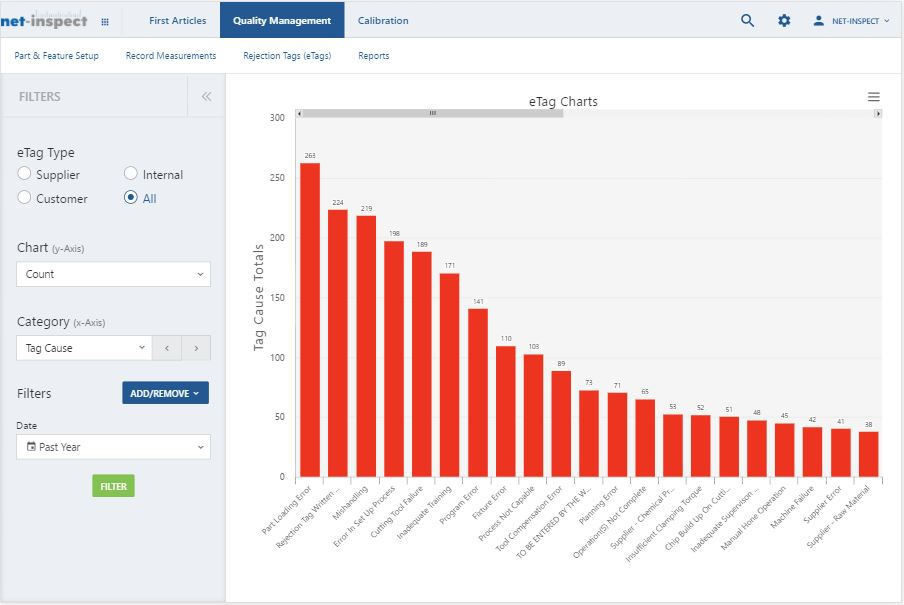This screenshot has height=605, width=904.
Task: Open the search function
Action: pyautogui.click(x=746, y=20)
